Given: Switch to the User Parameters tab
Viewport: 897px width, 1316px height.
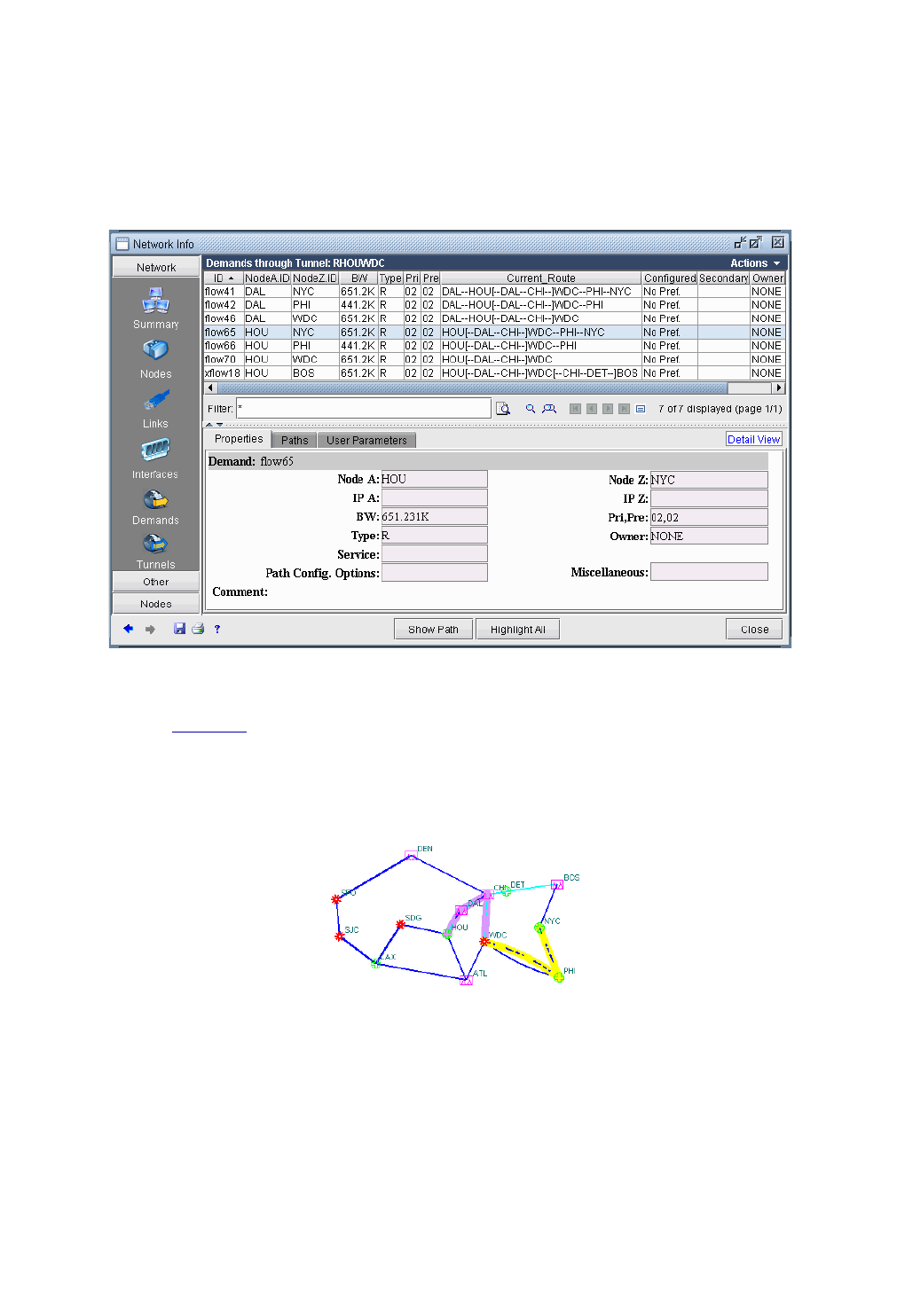Looking at the screenshot, I should click(366, 440).
